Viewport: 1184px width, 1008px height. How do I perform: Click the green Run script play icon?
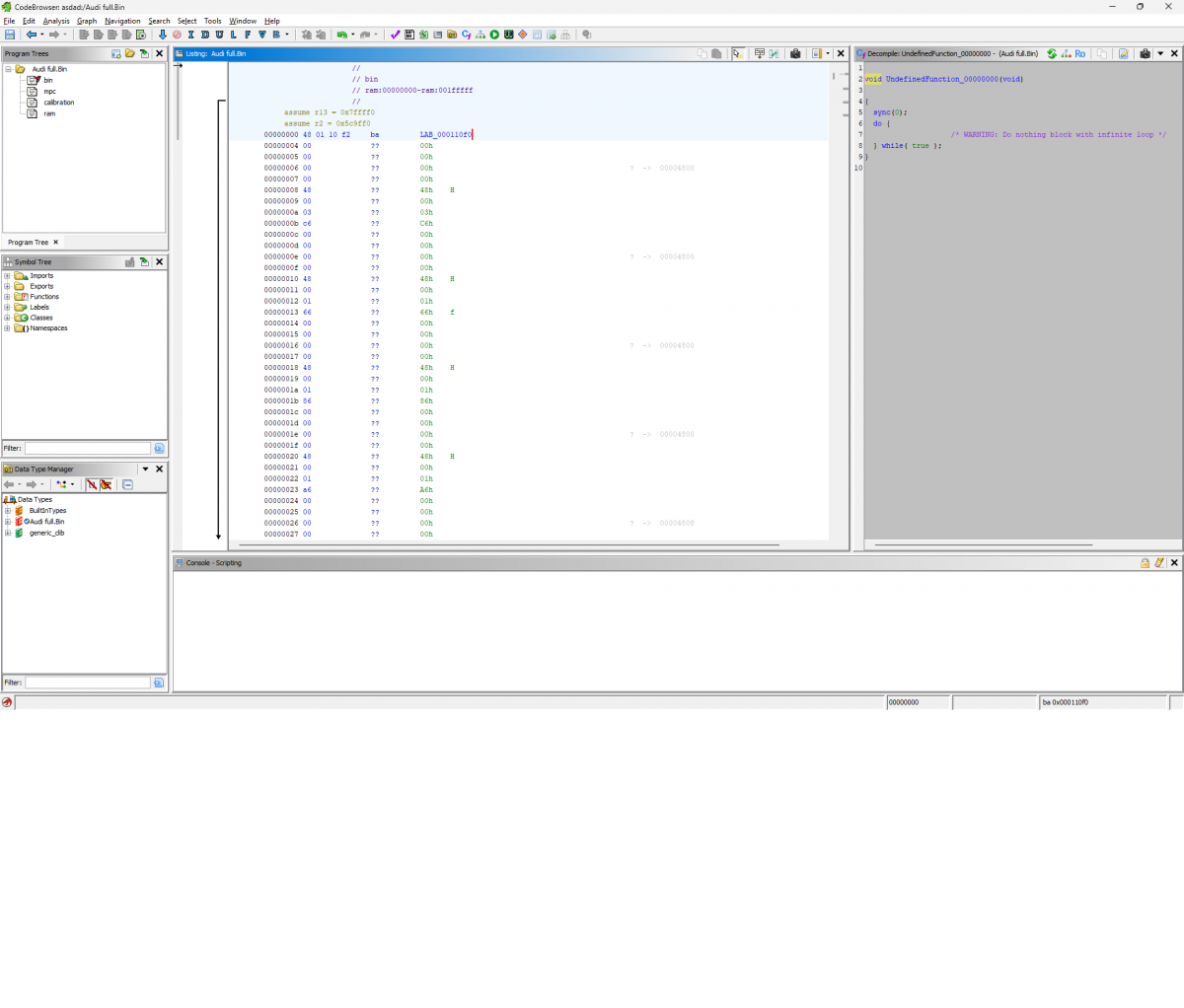[x=494, y=35]
